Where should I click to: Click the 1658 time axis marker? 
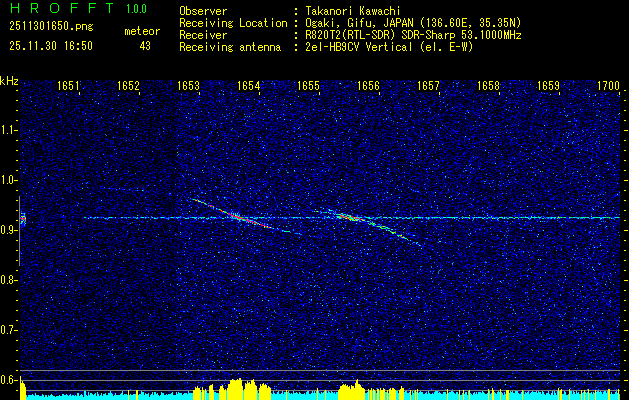(489, 86)
